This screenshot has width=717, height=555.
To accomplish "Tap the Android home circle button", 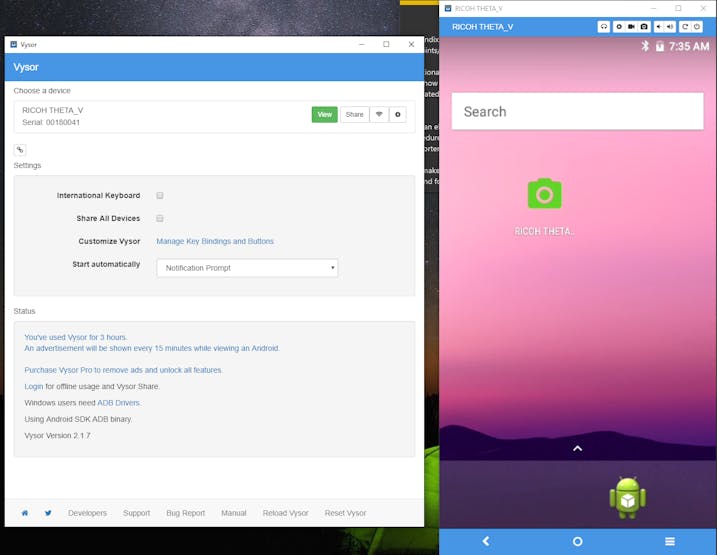I will click(577, 541).
